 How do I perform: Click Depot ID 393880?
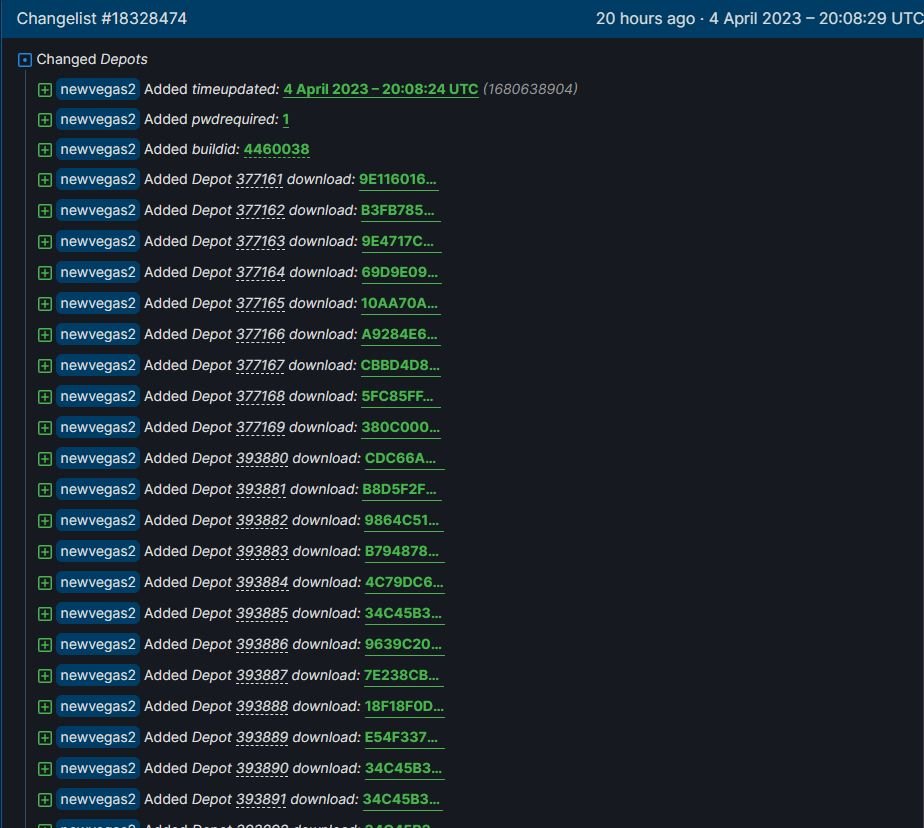pos(262,458)
